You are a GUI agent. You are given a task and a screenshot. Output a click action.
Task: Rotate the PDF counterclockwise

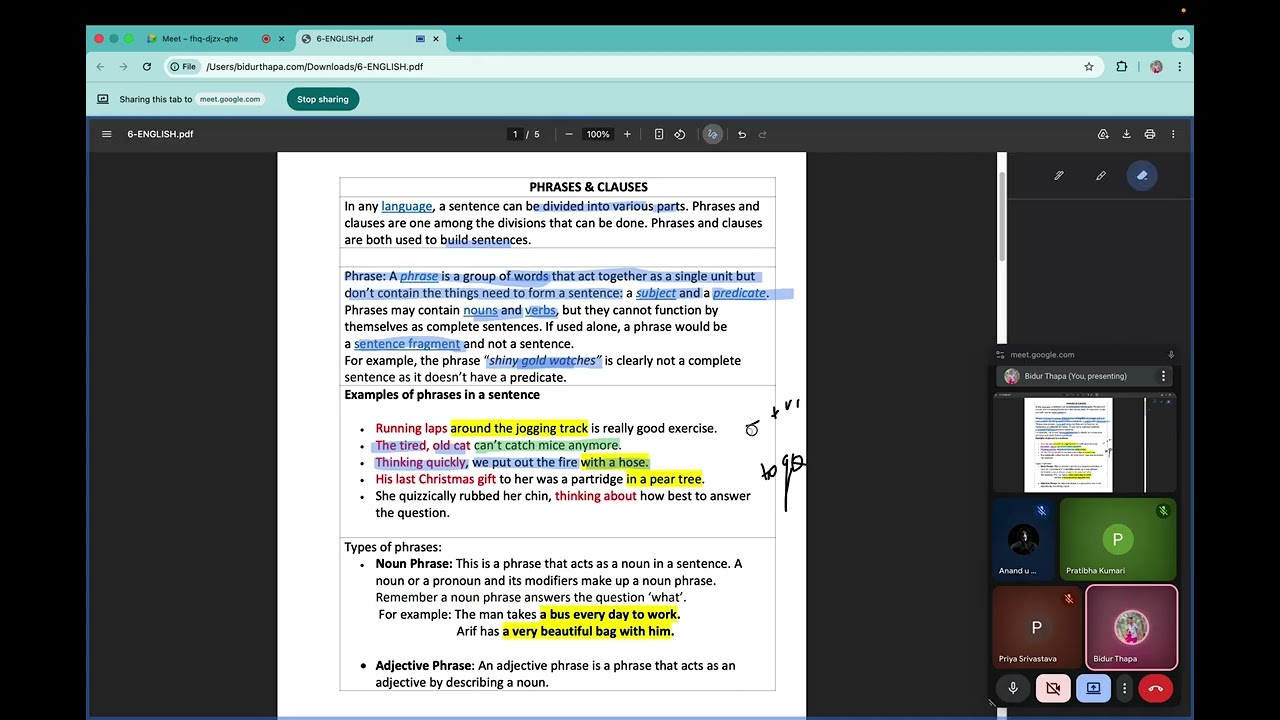[x=680, y=134]
